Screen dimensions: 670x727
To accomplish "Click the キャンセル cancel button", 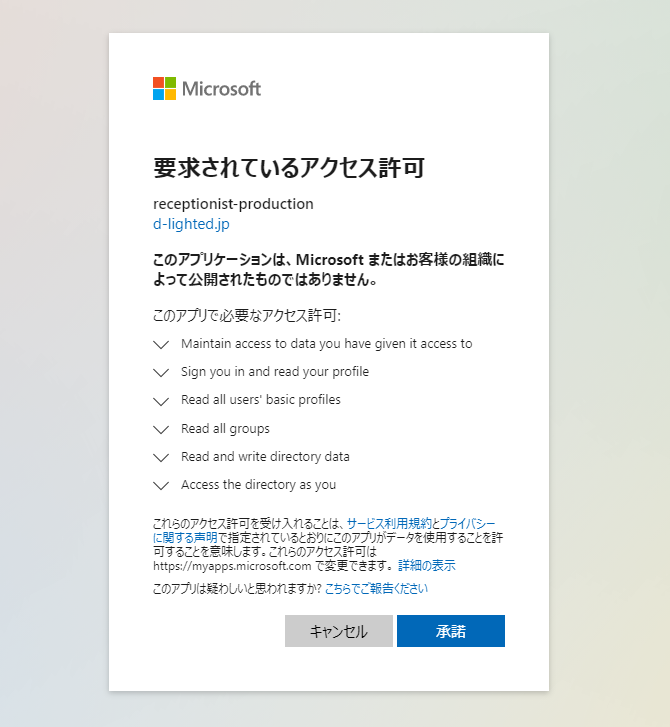I will click(x=338, y=631).
